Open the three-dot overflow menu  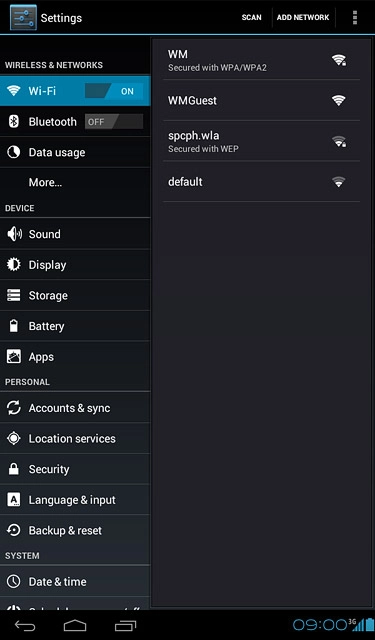click(x=355, y=18)
